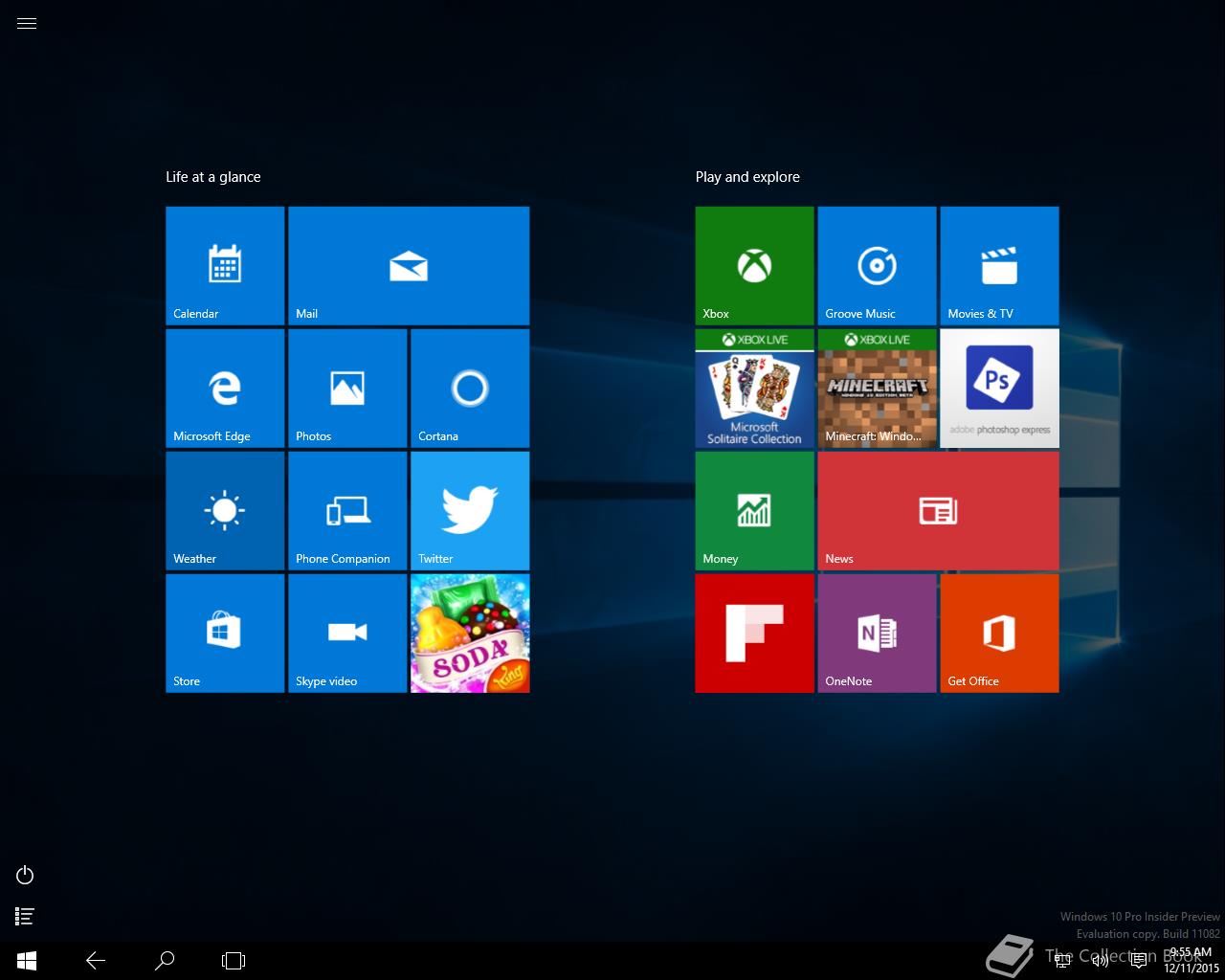
Task: Open the Phone Companion tile
Action: (x=347, y=511)
